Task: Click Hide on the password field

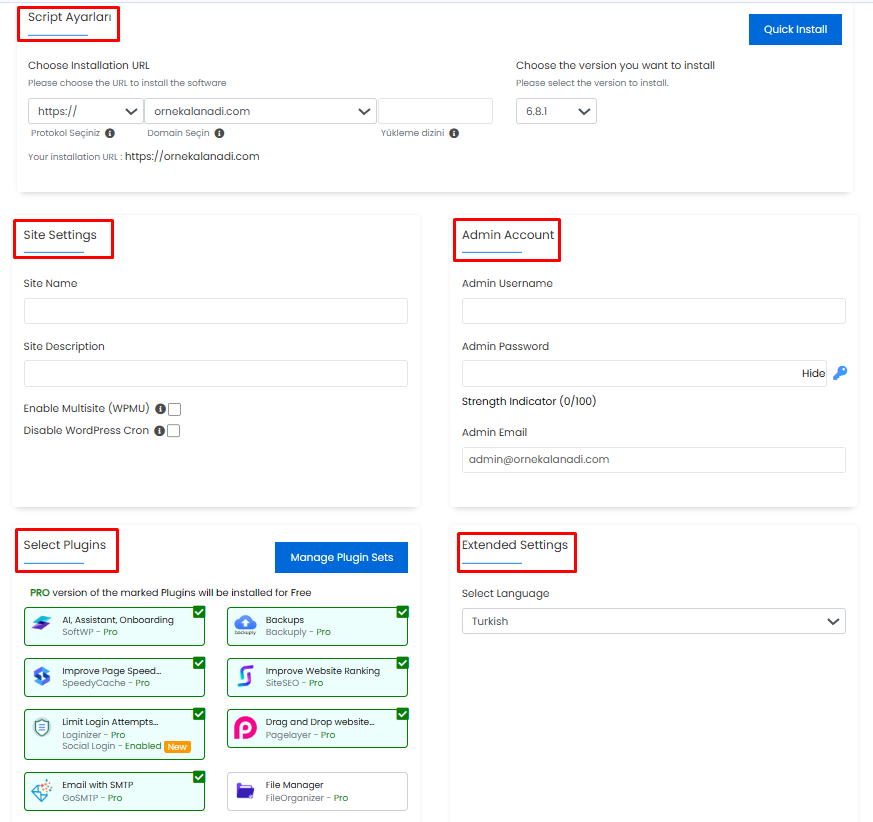Action: pyautogui.click(x=813, y=373)
